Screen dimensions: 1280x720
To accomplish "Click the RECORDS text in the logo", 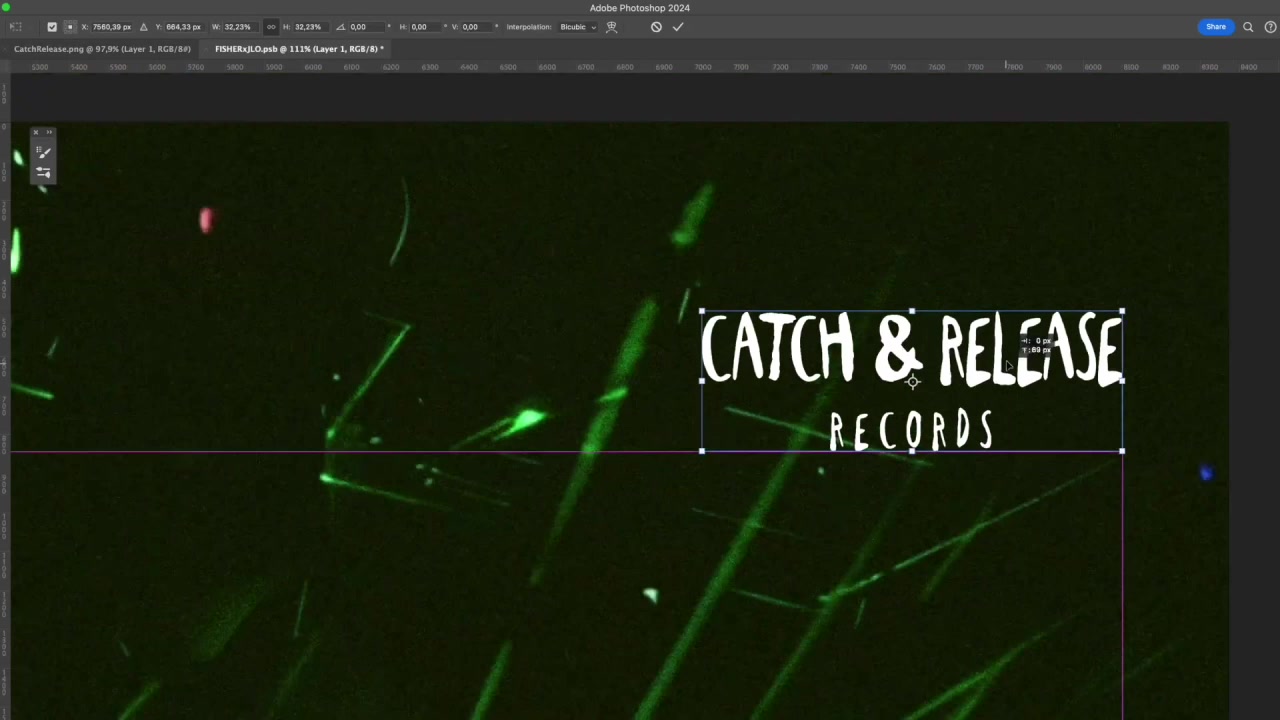I will [x=911, y=430].
